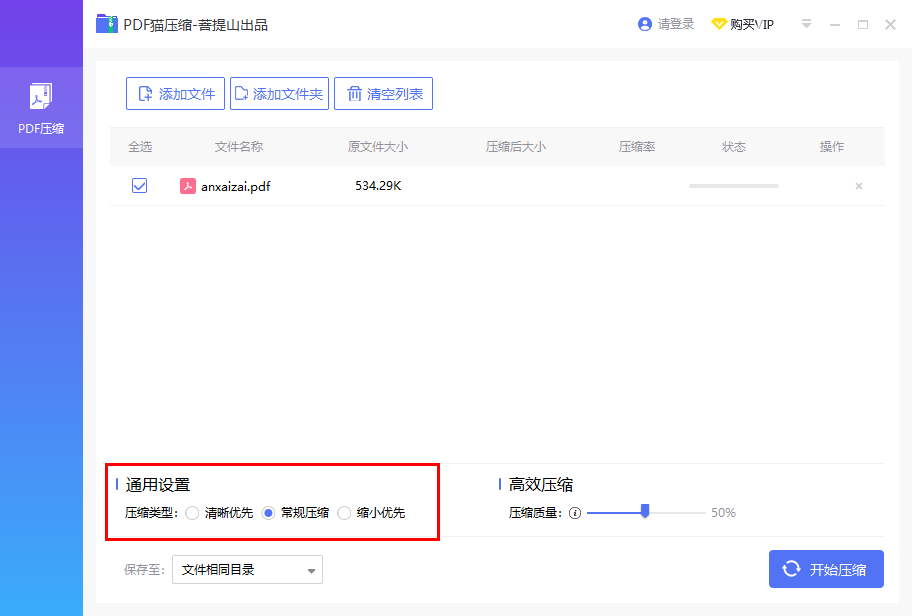Uncheck the anxaizai.pdf row checkbox

[x=140, y=186]
